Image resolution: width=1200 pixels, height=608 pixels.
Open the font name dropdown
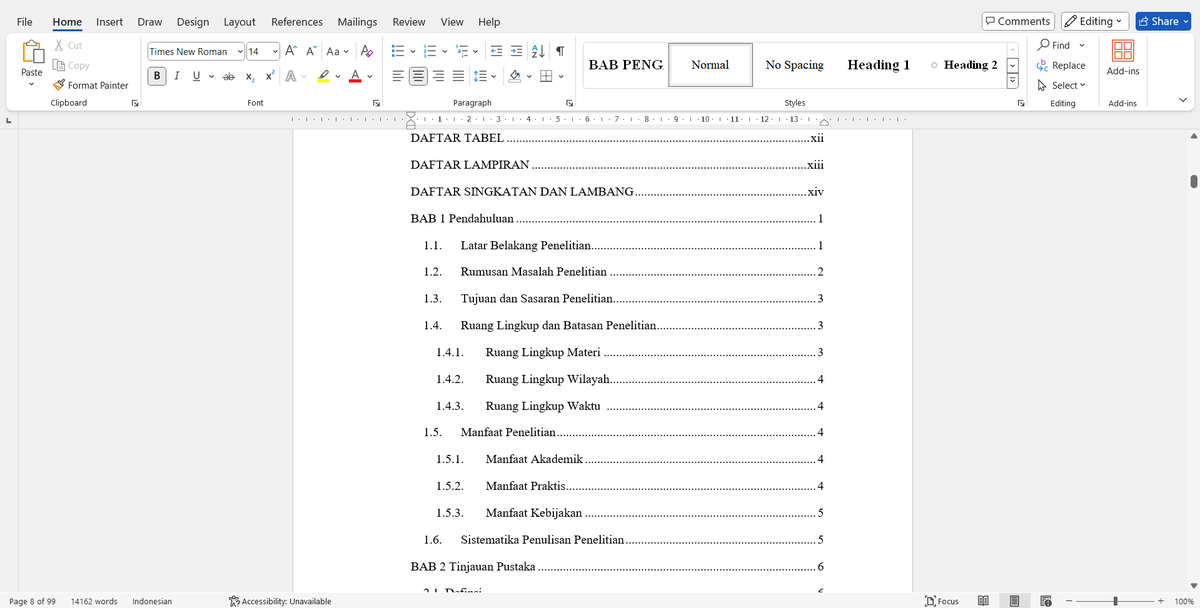(239, 52)
